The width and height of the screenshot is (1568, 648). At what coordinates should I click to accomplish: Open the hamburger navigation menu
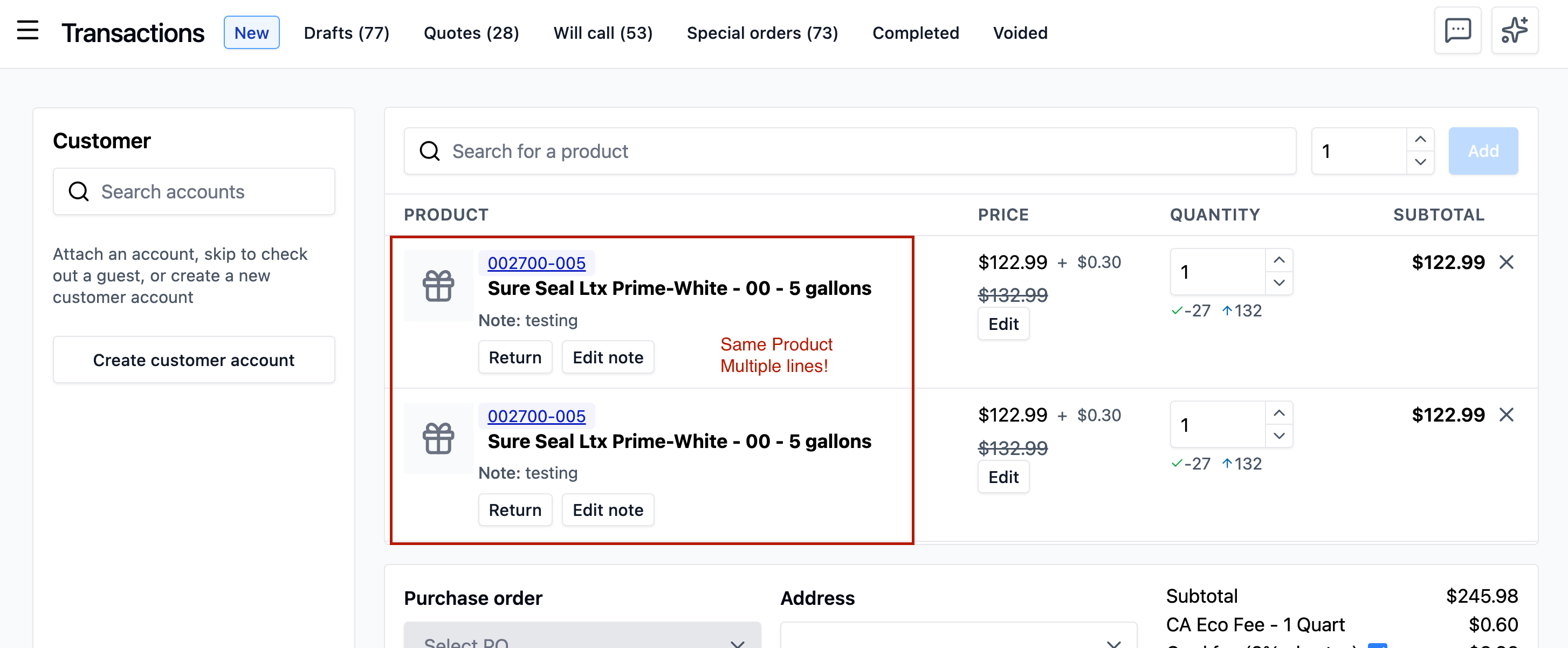click(x=27, y=30)
